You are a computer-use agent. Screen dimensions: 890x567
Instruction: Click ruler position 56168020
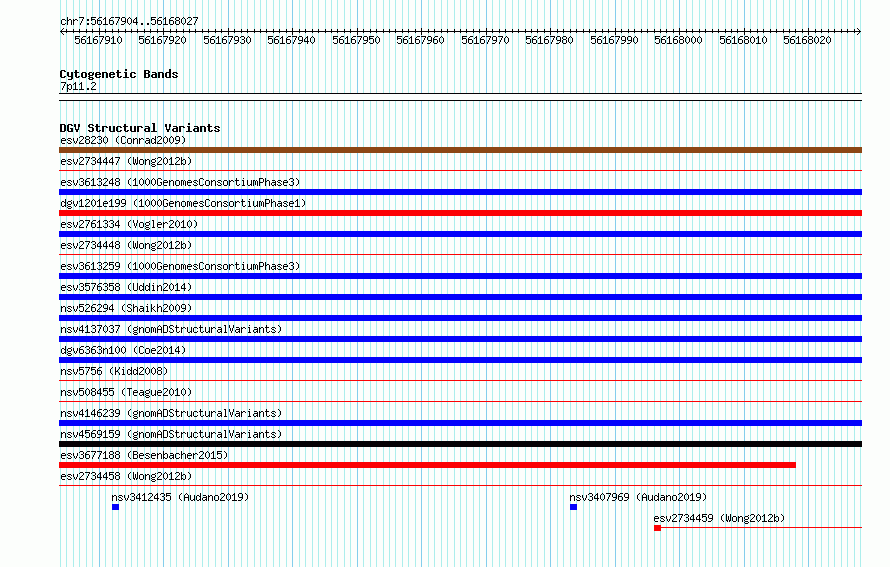point(807,40)
